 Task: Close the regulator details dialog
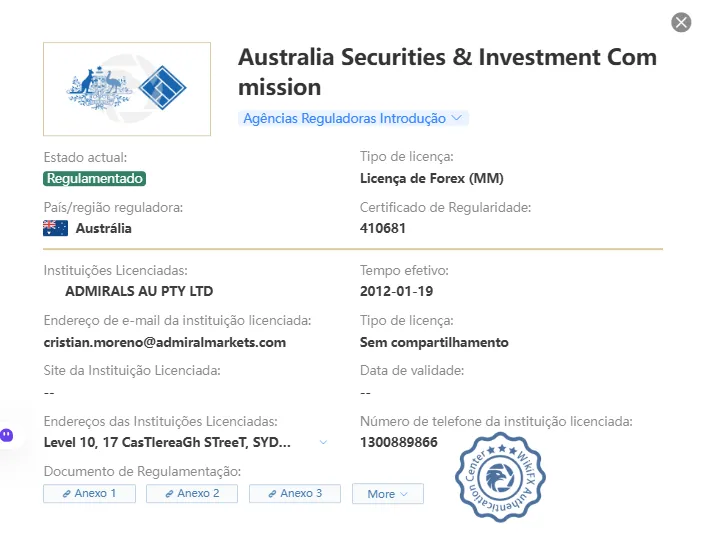click(681, 22)
